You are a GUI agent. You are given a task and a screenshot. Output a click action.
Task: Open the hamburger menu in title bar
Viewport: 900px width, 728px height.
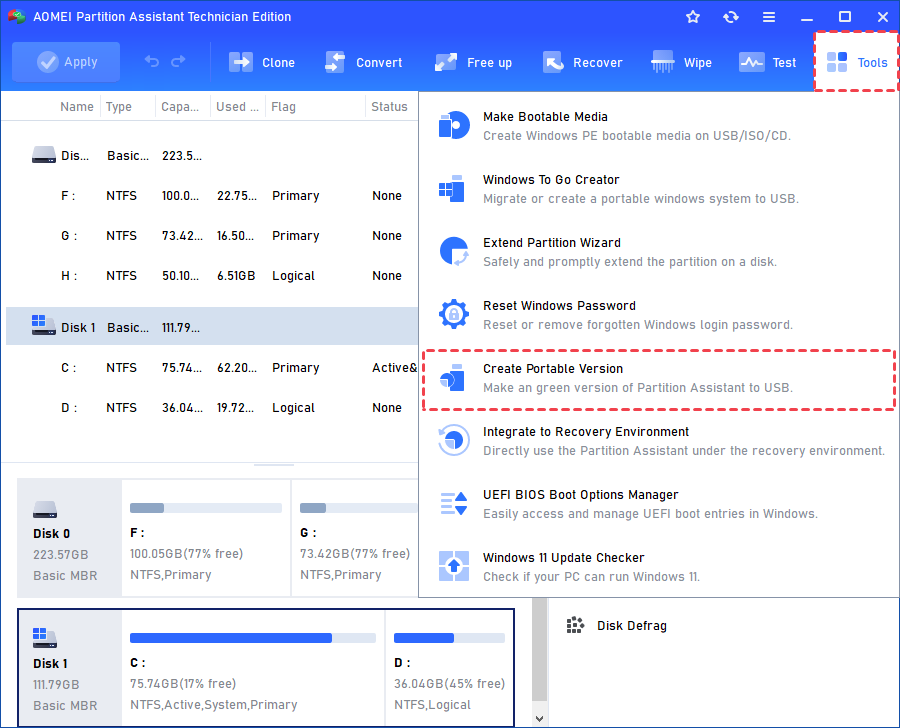point(769,17)
